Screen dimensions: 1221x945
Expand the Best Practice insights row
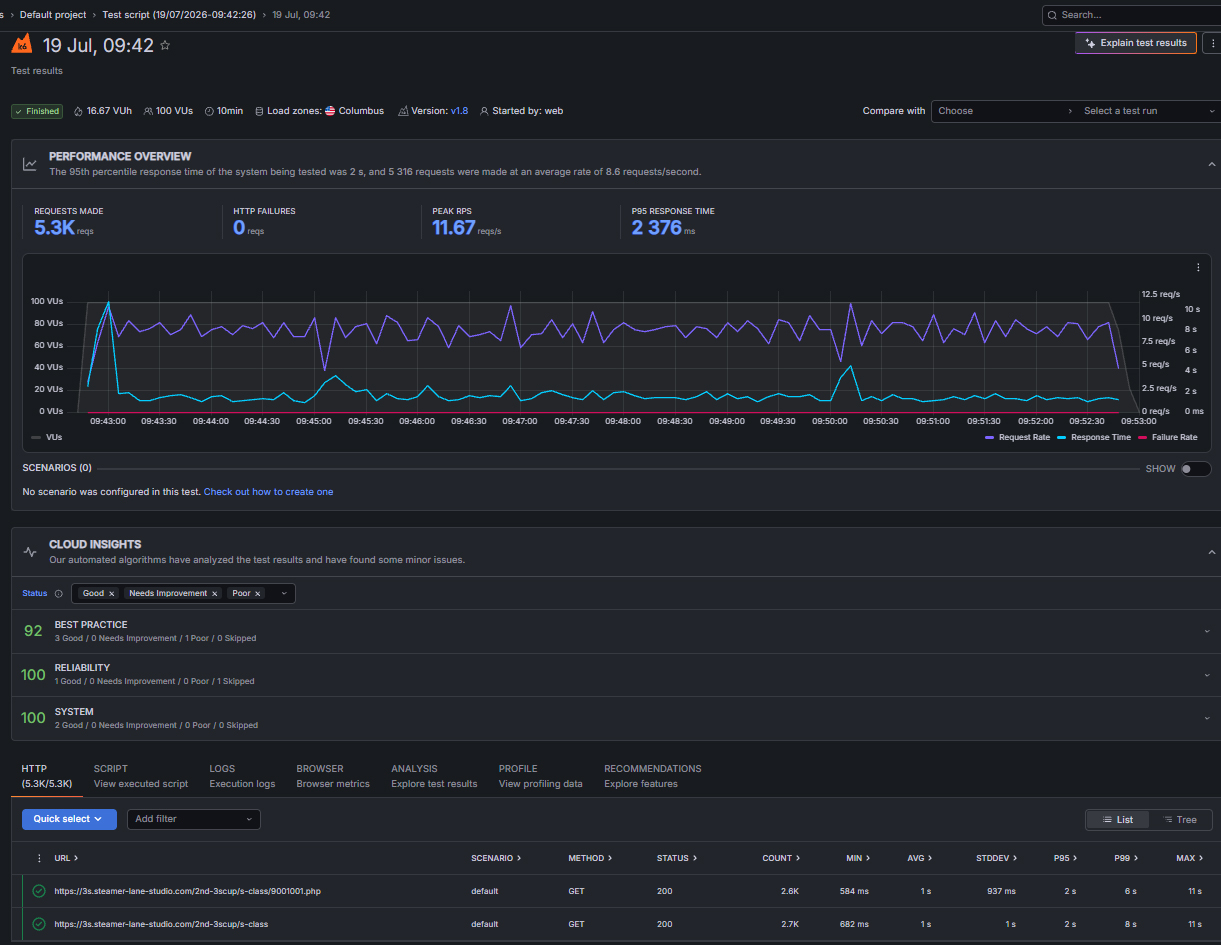pyautogui.click(x=1207, y=631)
